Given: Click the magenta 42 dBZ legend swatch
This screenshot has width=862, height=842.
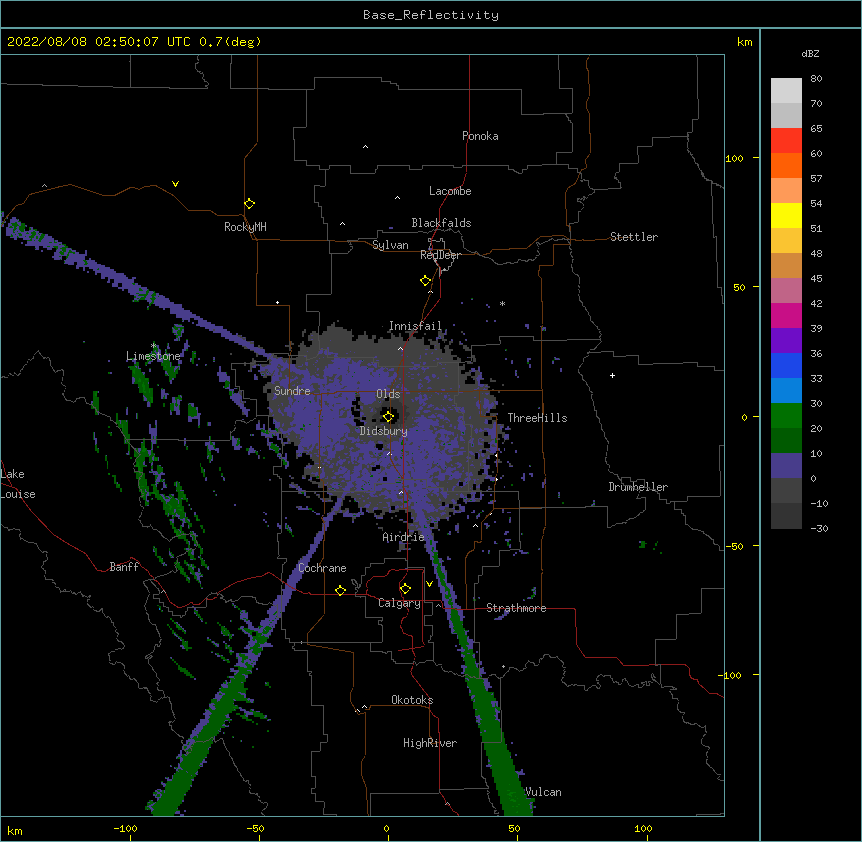Looking at the screenshot, I should tap(786, 315).
